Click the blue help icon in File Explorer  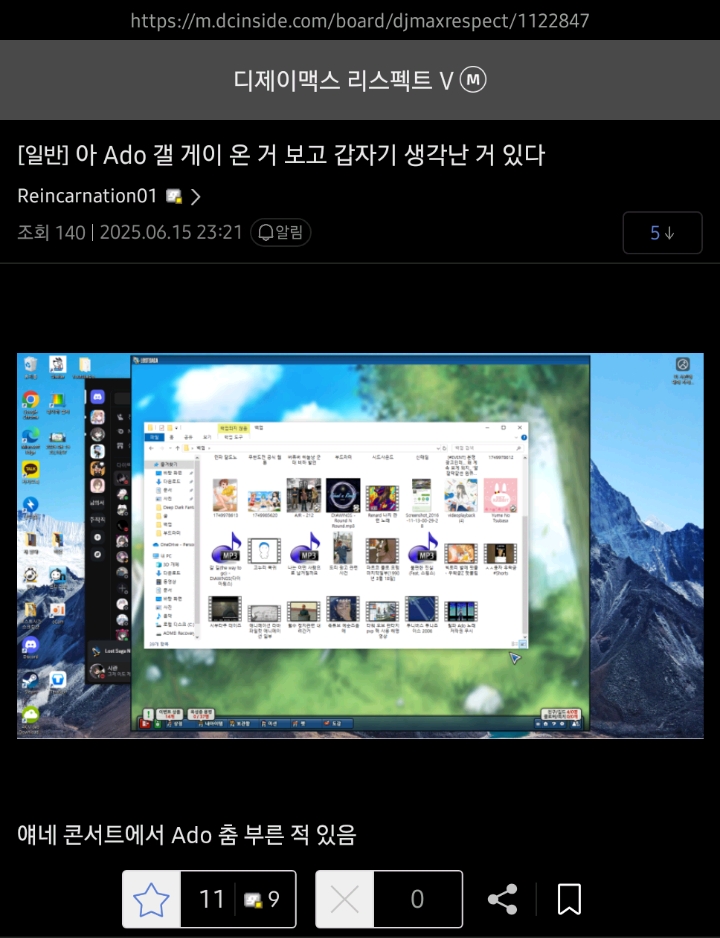524,437
